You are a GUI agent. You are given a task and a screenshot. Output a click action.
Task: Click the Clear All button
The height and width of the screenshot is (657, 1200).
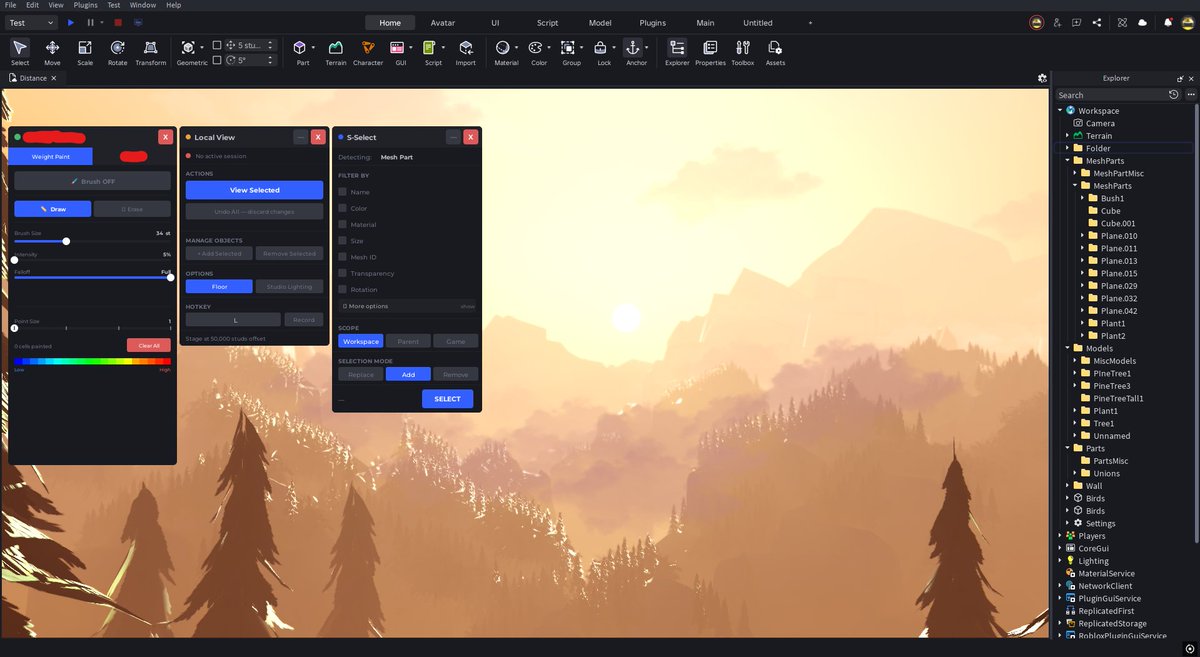coord(149,345)
